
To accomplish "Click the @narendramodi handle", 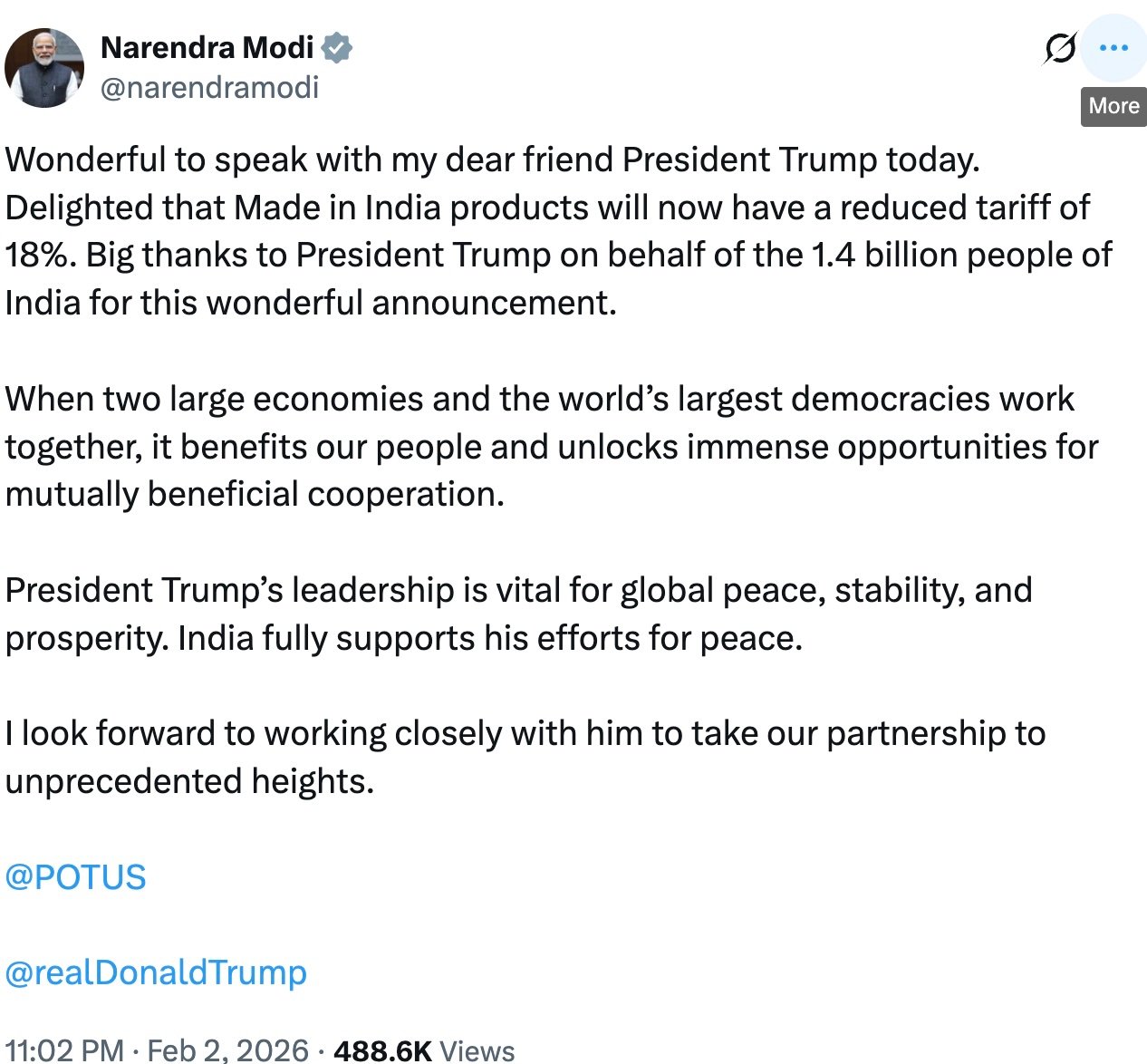I will coord(210,88).
